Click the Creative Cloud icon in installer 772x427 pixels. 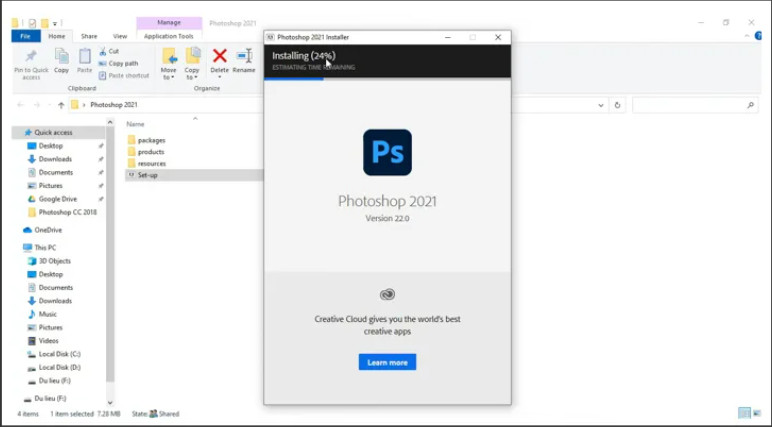(387, 294)
